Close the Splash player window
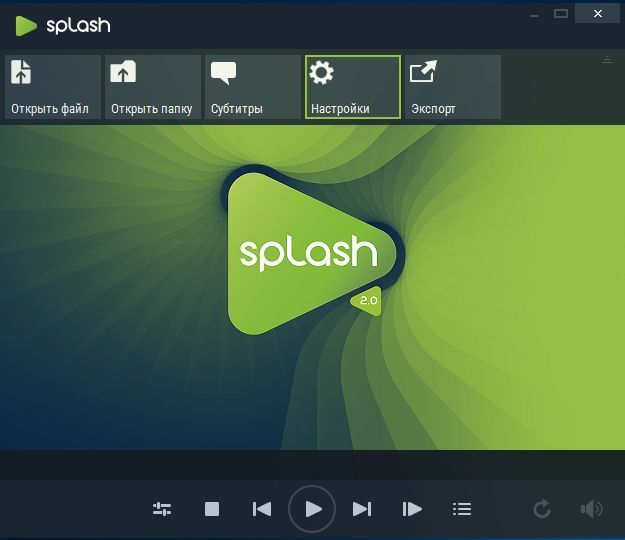This screenshot has height=540, width=625. pyautogui.click(x=597, y=14)
